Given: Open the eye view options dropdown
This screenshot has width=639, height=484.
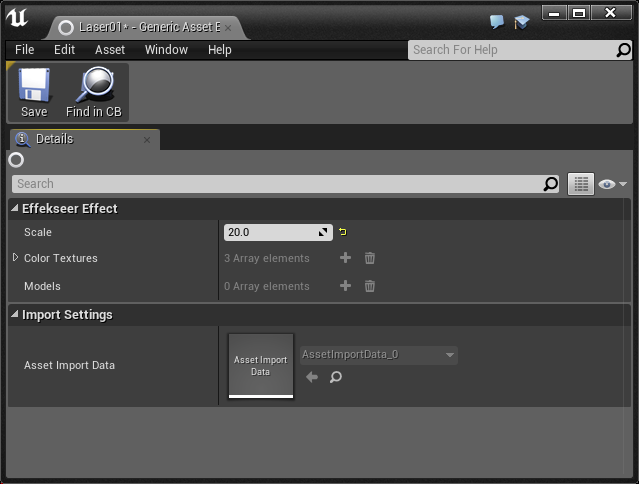Looking at the screenshot, I should (612, 184).
